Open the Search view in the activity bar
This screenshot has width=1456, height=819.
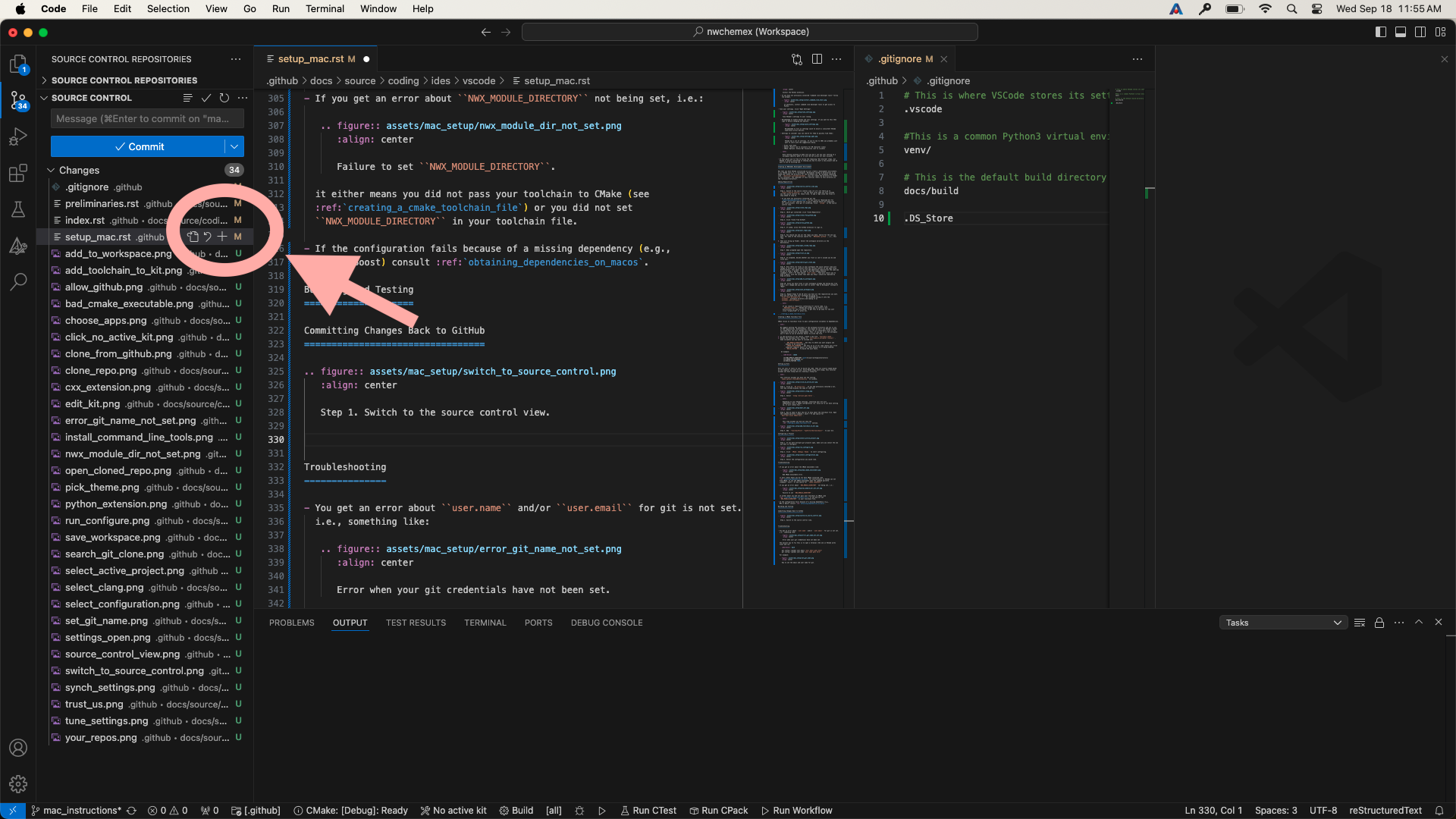18,282
